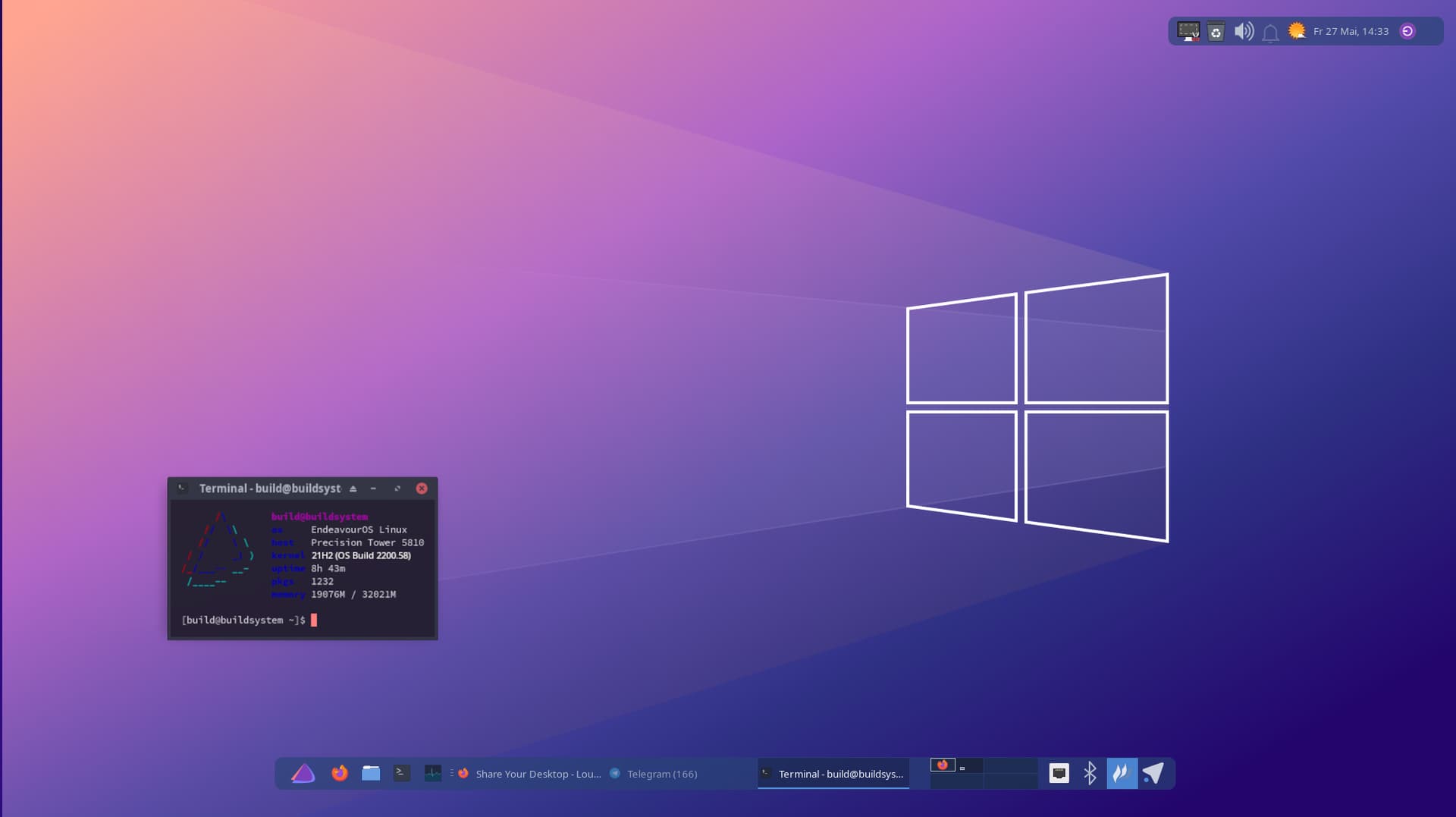Screen dimensions: 1456x817
Task: Show notifications via the bell icon
Action: (x=1271, y=32)
